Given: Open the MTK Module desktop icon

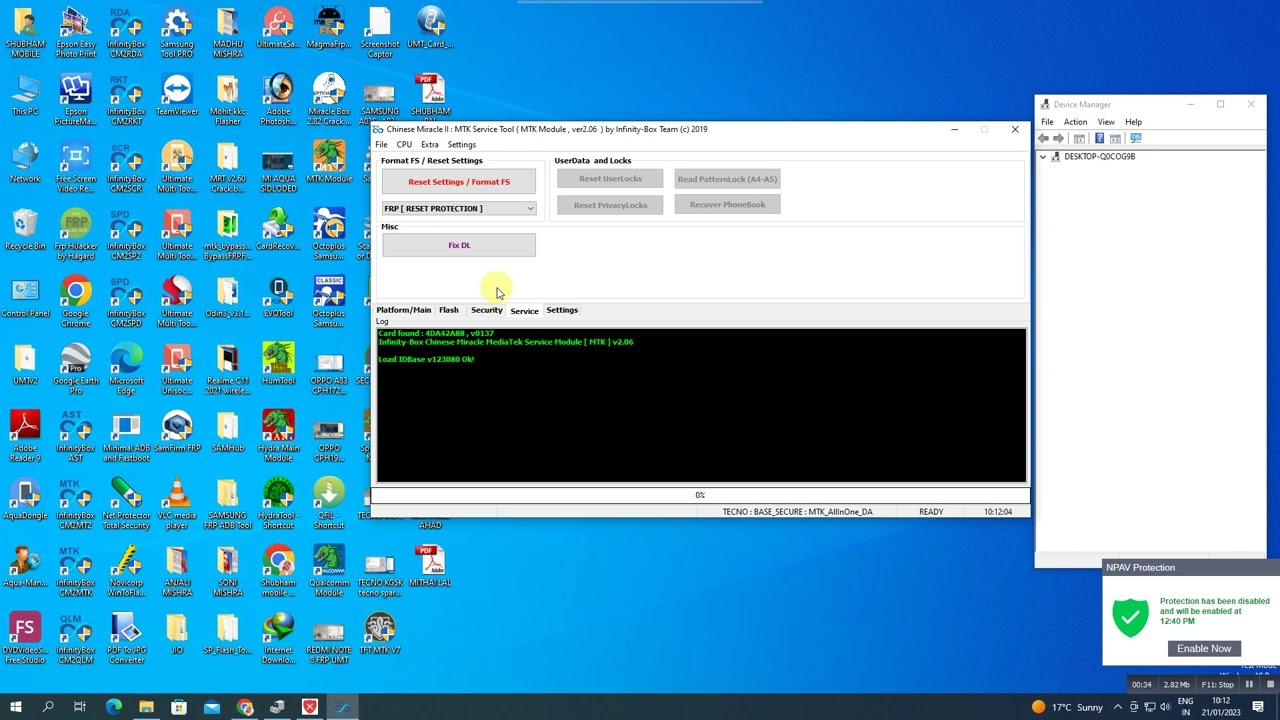Looking at the screenshot, I should 328,162.
